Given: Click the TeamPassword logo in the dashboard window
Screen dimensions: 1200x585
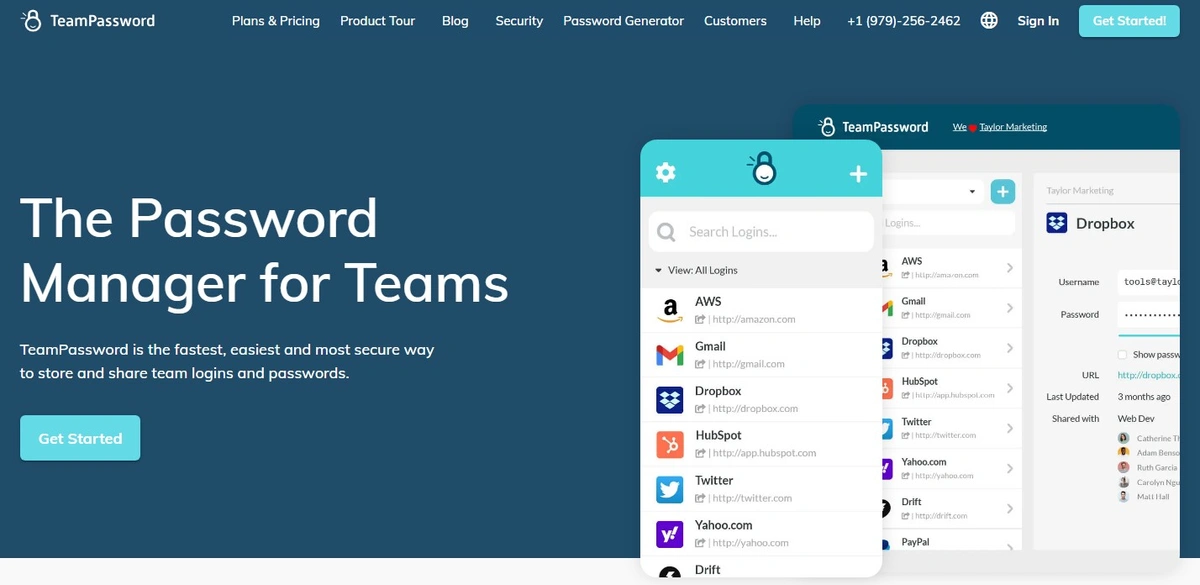Looking at the screenshot, I should 873,127.
